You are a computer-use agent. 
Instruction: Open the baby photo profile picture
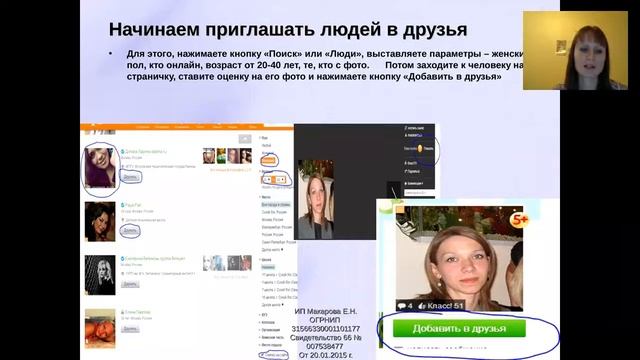pos(100,329)
